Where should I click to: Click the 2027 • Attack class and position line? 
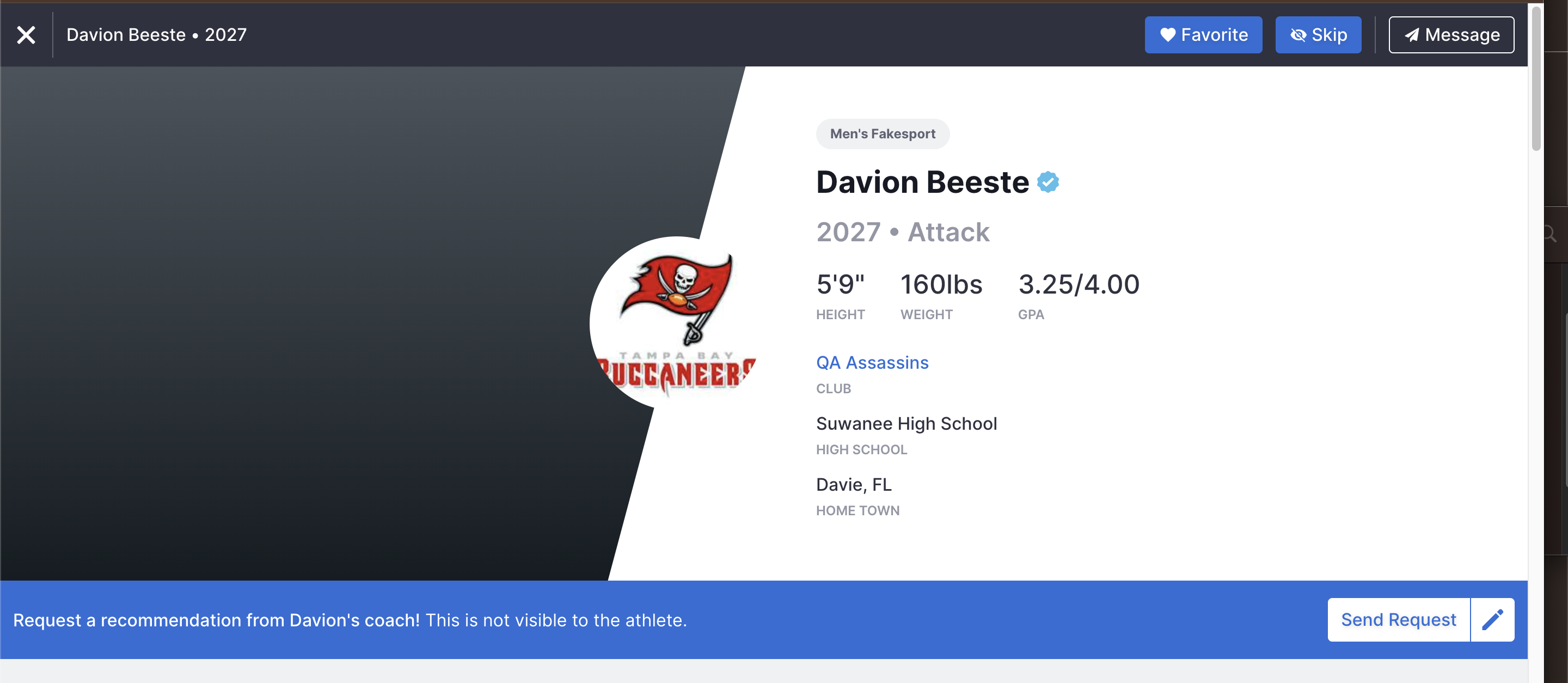click(x=902, y=232)
